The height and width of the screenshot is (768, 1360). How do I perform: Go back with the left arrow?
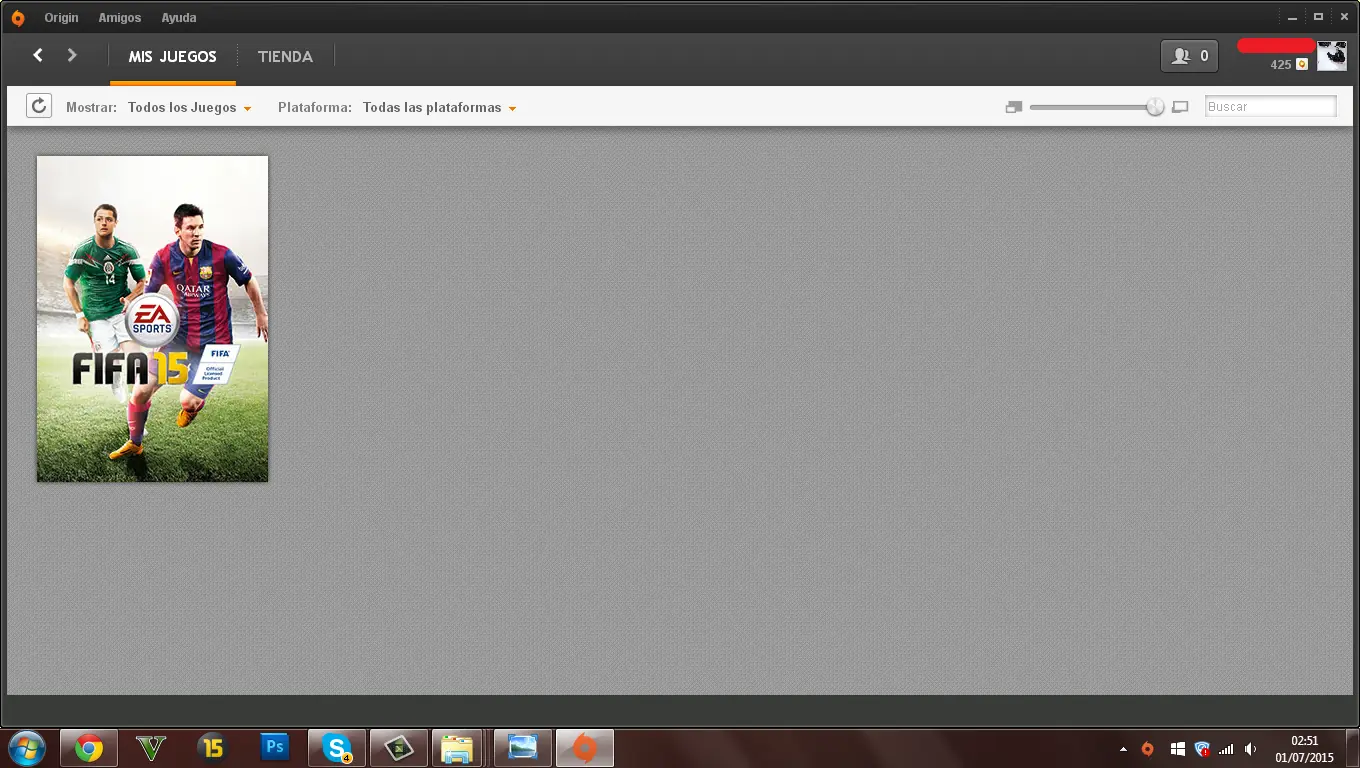coord(38,56)
